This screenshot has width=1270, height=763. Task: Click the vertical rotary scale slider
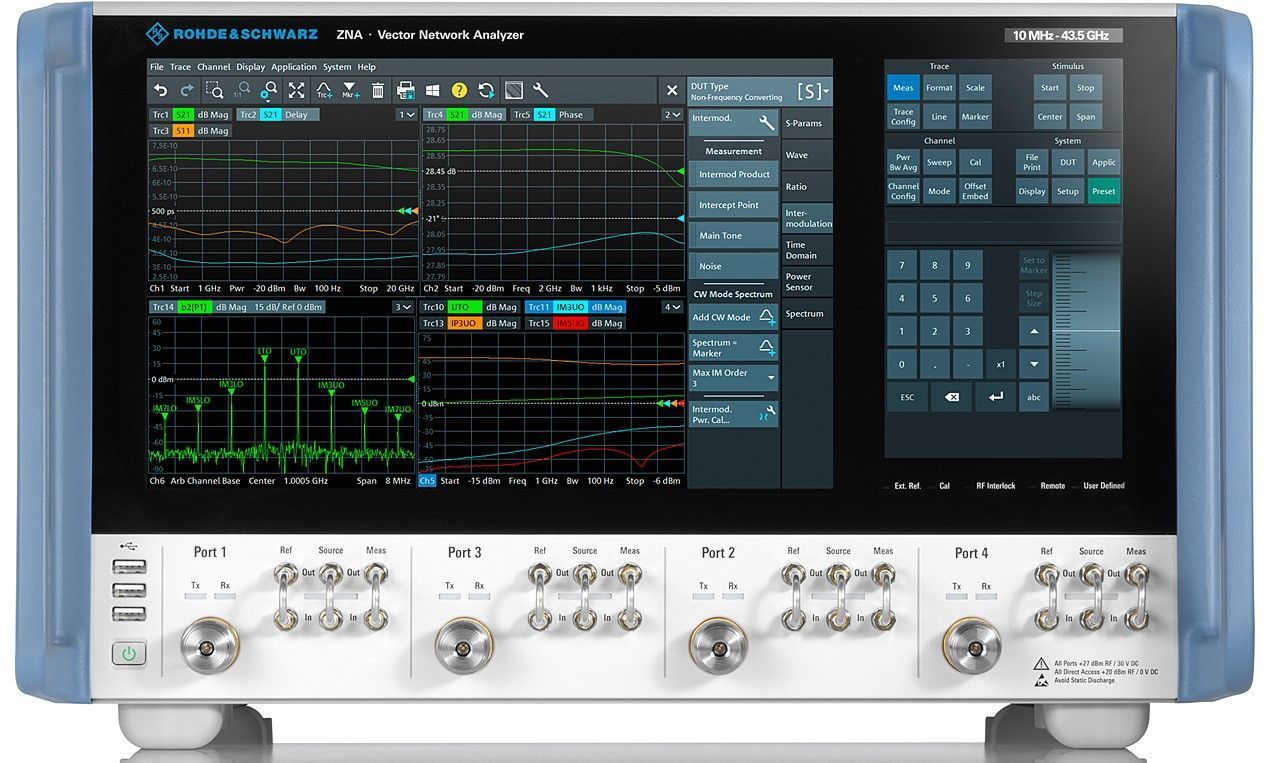coord(1087,330)
